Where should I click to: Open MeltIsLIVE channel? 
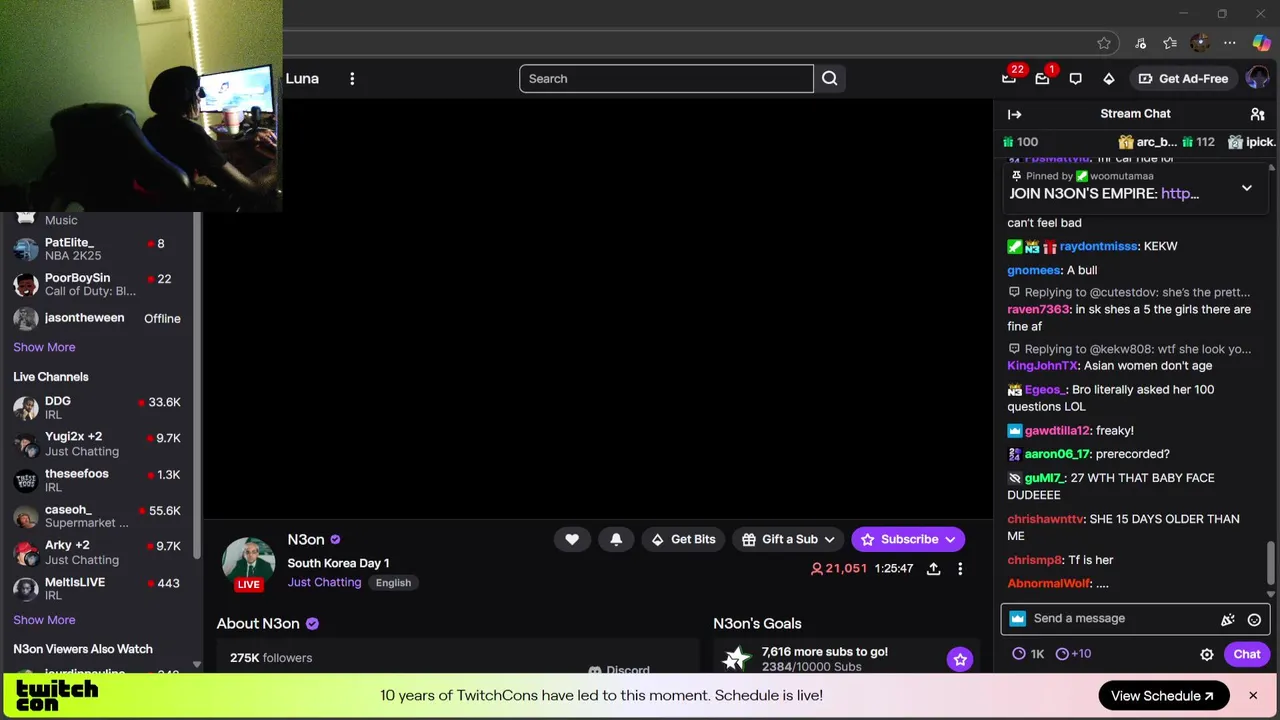pyautogui.click(x=98, y=588)
